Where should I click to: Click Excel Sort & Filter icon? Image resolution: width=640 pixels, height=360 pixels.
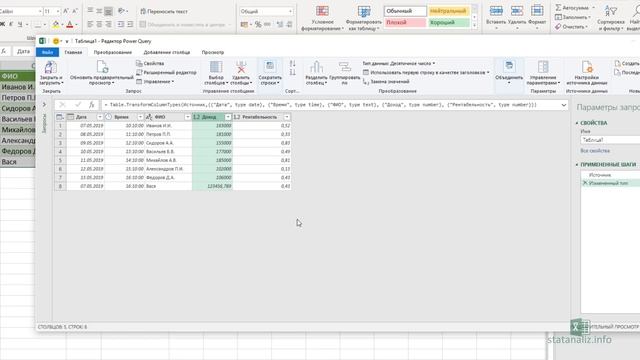point(611,11)
